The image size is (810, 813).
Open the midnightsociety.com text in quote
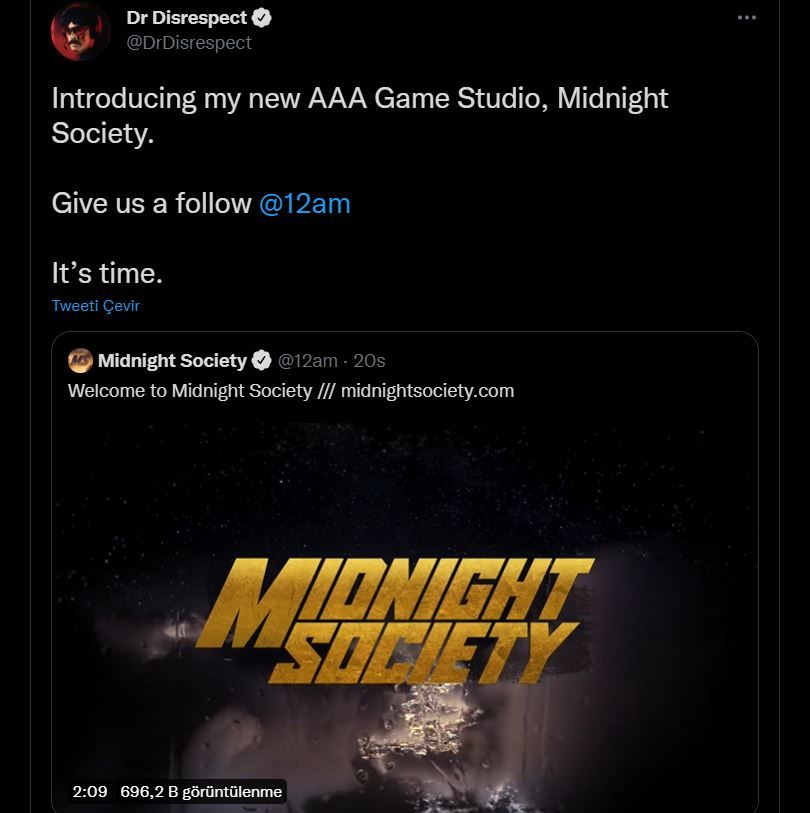point(427,390)
